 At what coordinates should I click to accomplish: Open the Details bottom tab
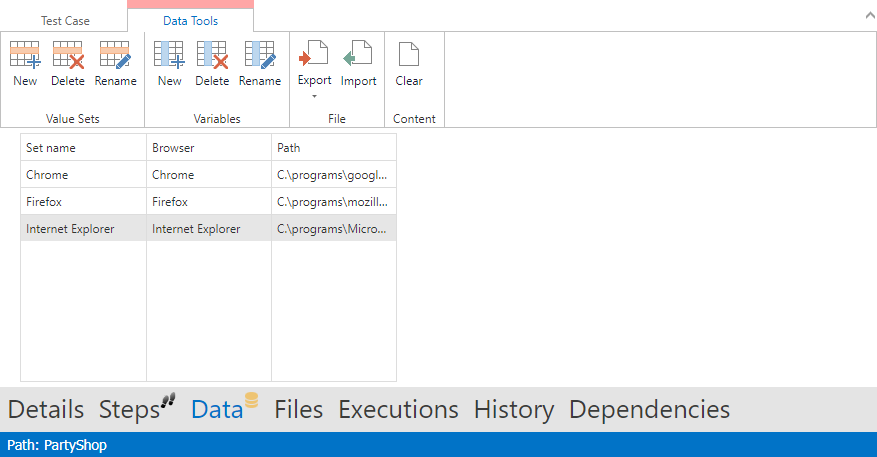click(x=46, y=409)
